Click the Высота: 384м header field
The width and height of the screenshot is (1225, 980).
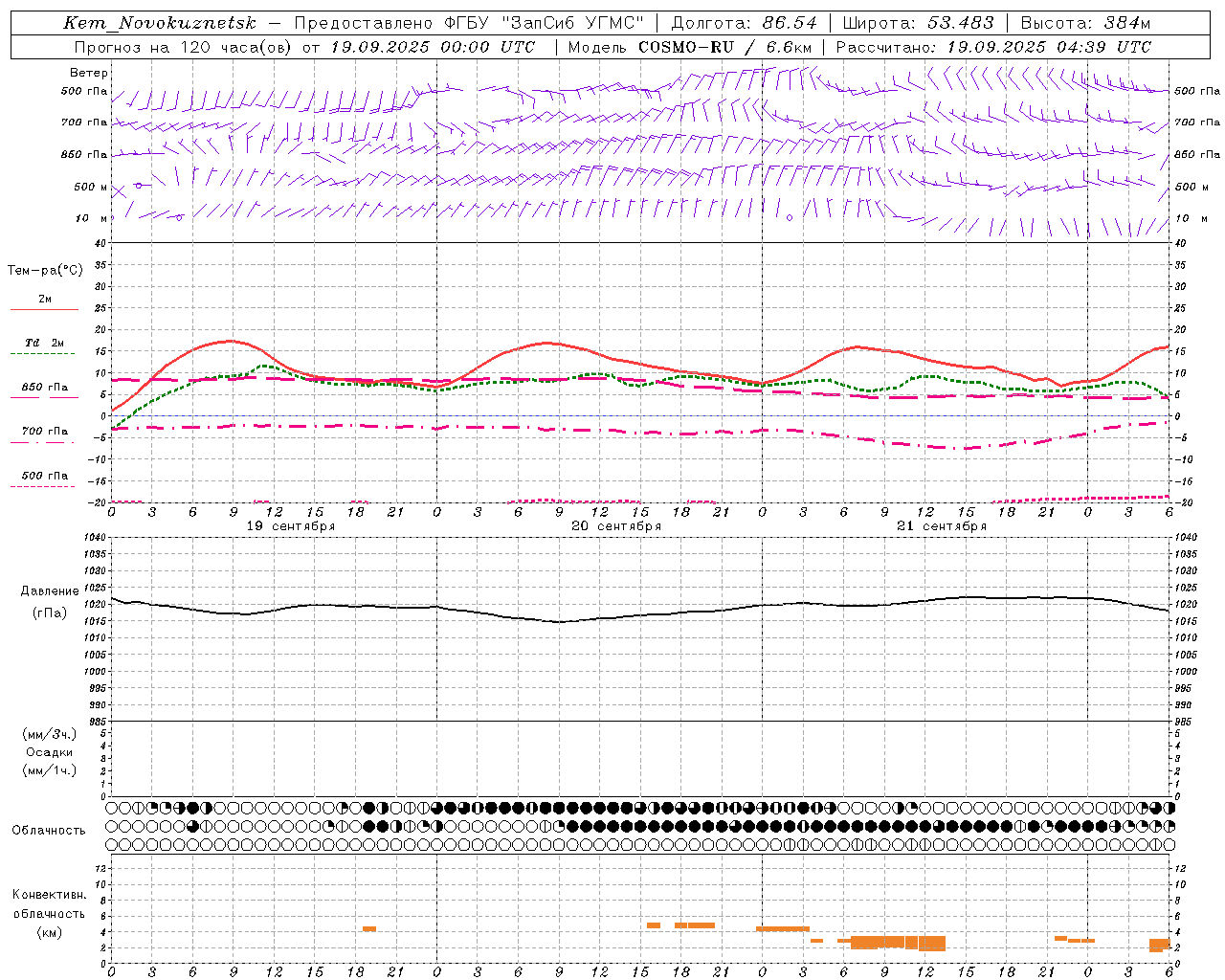1085,23
